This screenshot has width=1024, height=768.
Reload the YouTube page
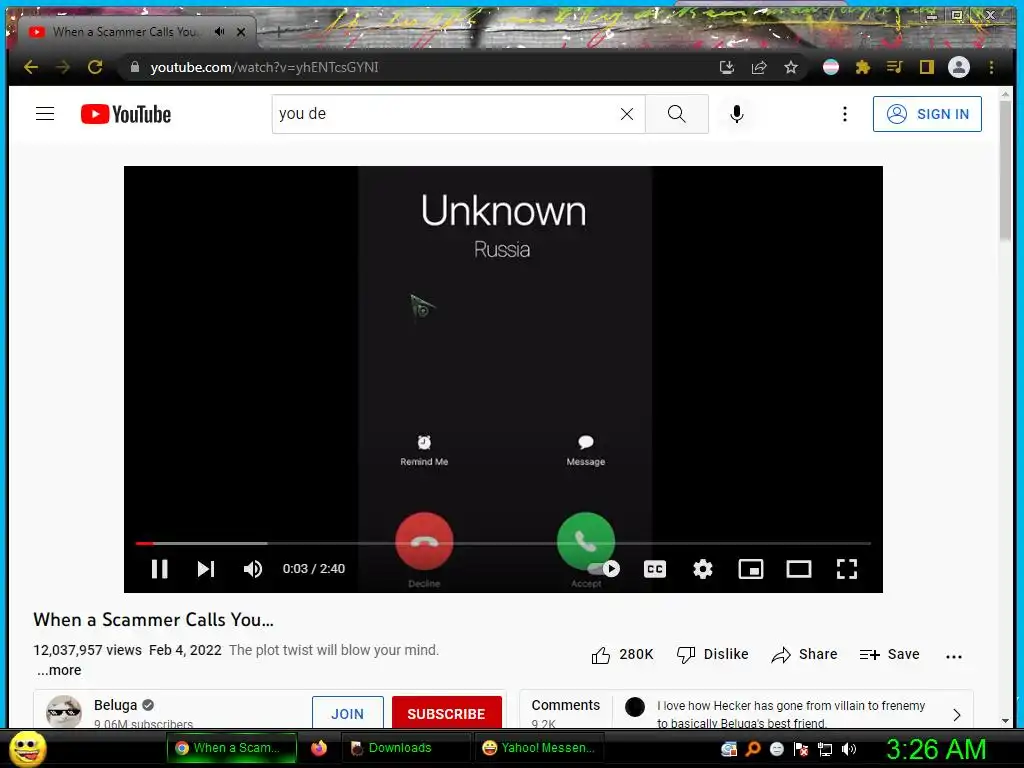click(x=95, y=67)
